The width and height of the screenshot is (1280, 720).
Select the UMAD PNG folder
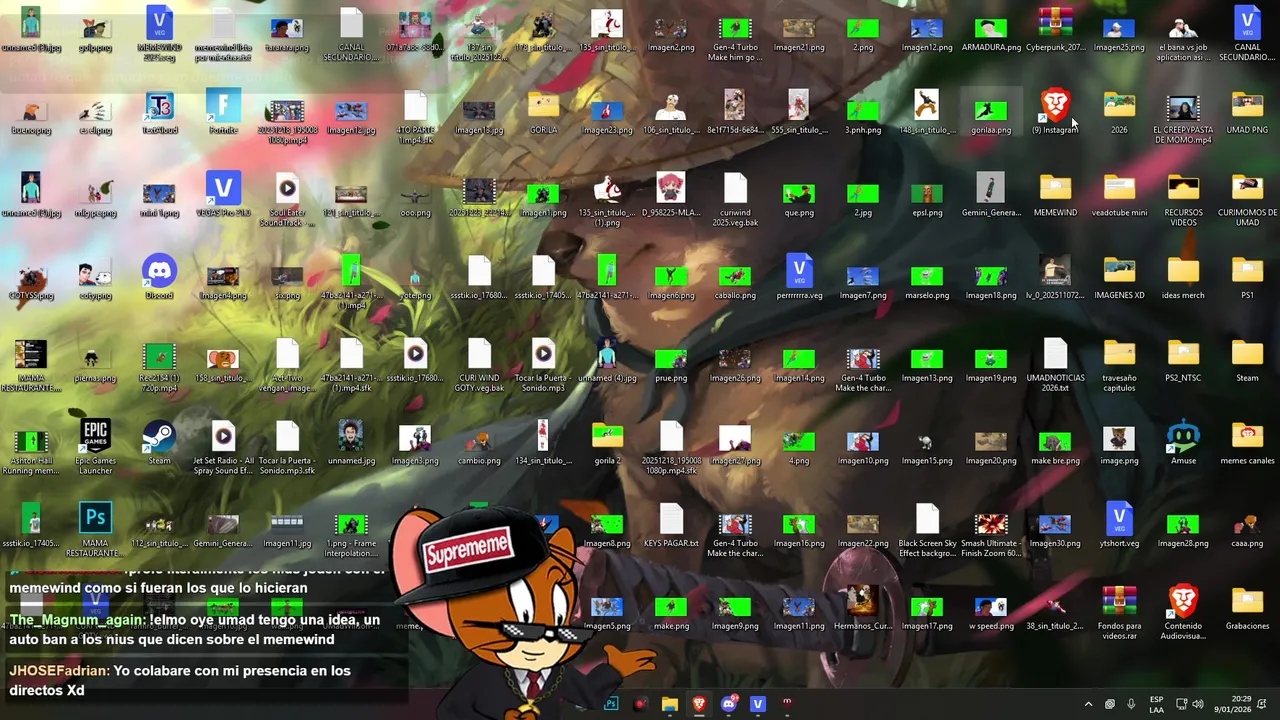[1247, 112]
